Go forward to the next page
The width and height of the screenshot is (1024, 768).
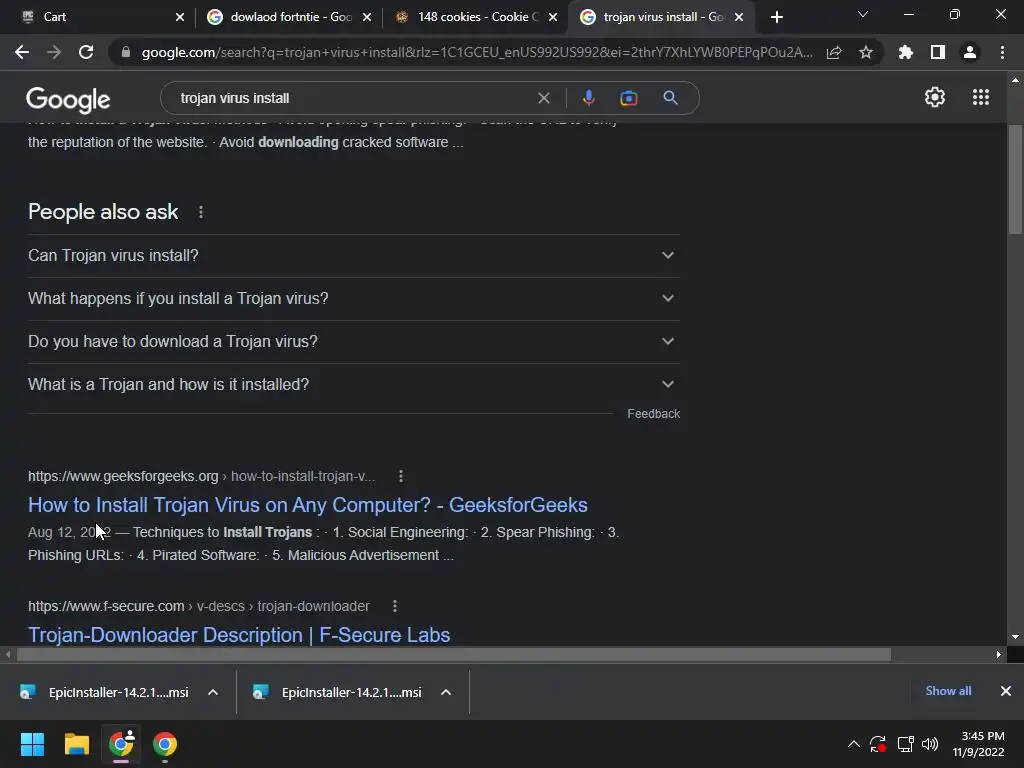pos(54,52)
